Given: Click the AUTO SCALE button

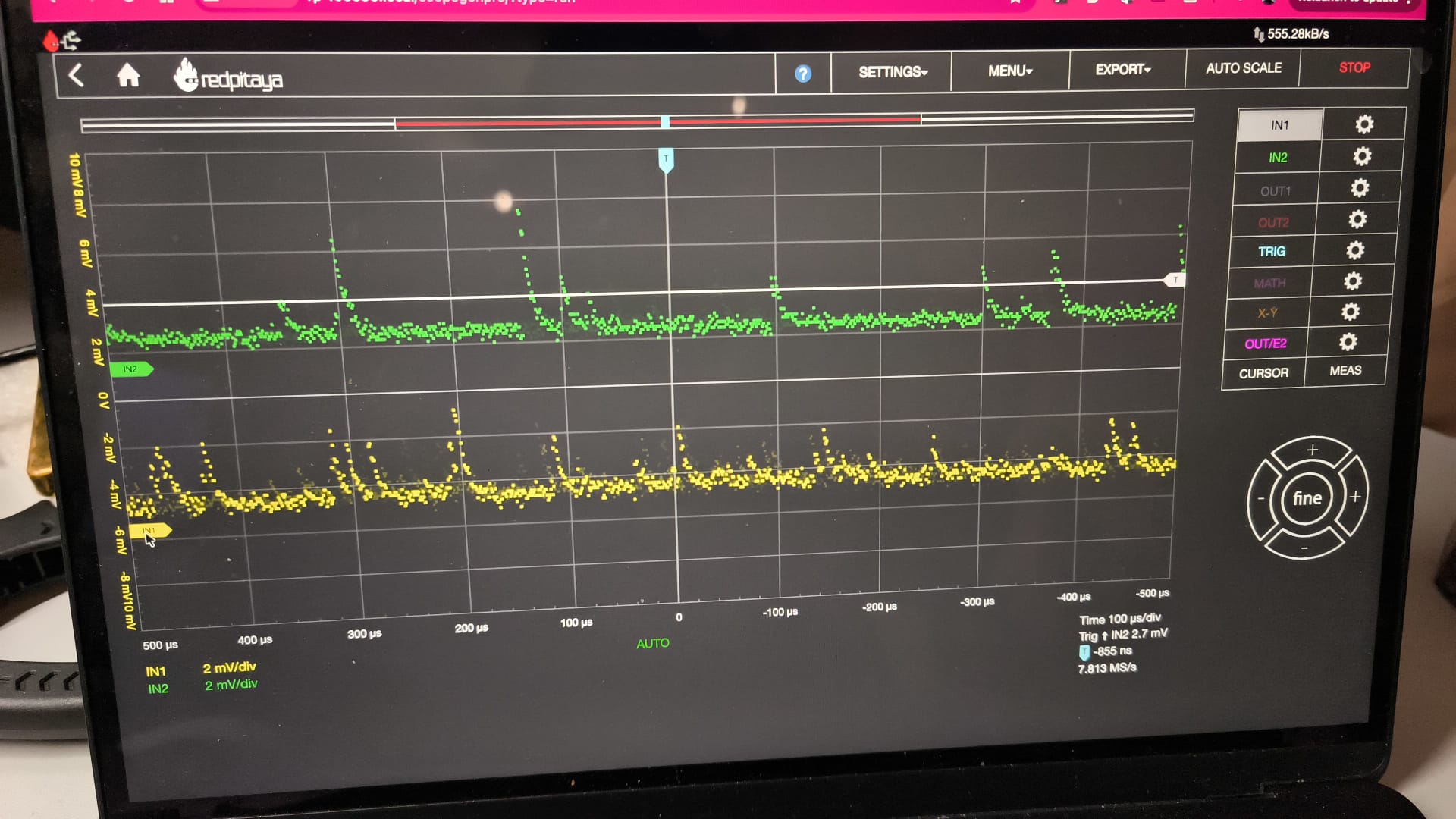Looking at the screenshot, I should [1244, 68].
